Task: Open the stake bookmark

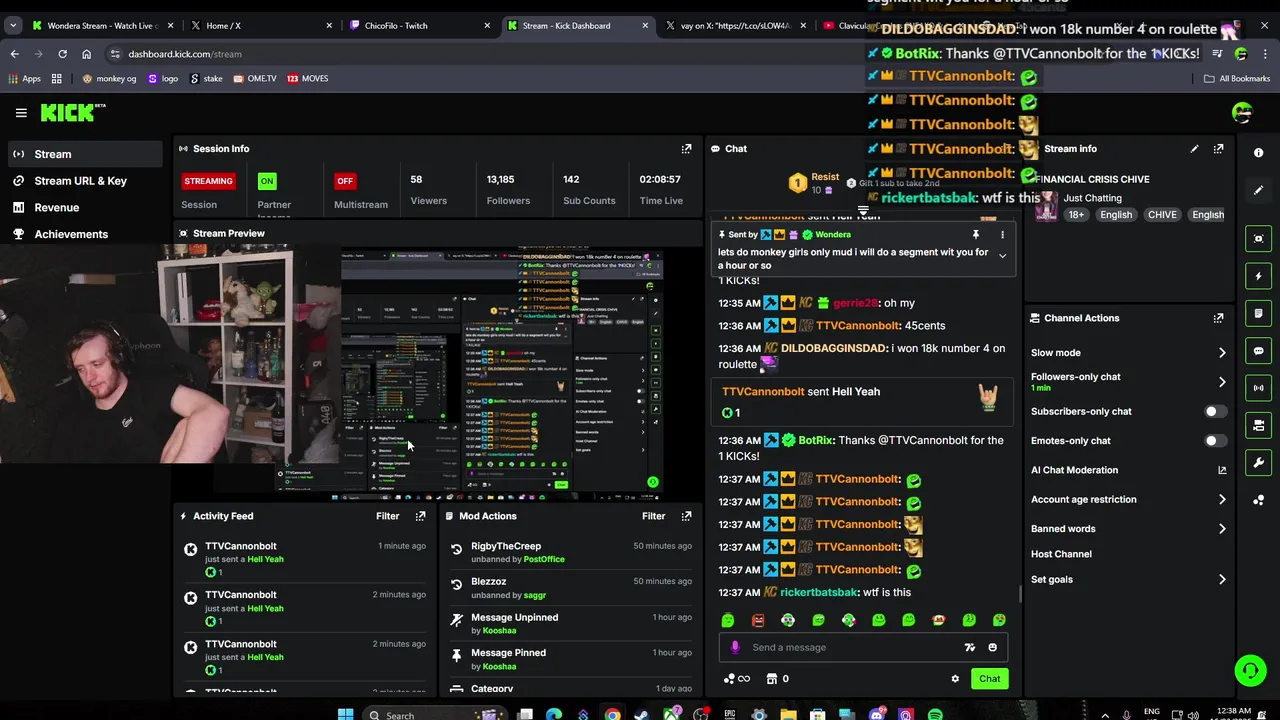Action: 206,78
